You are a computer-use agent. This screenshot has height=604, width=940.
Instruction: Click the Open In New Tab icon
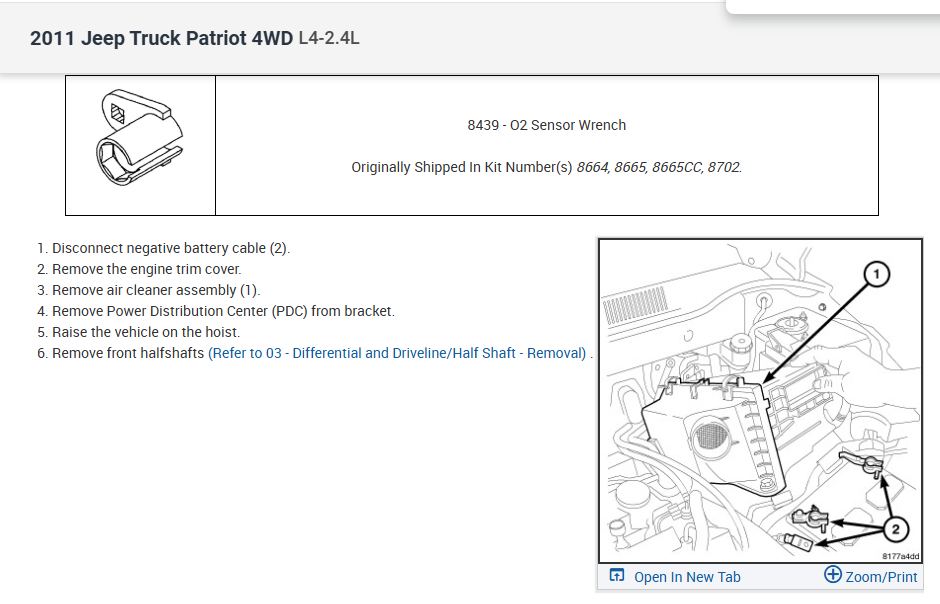coord(617,576)
